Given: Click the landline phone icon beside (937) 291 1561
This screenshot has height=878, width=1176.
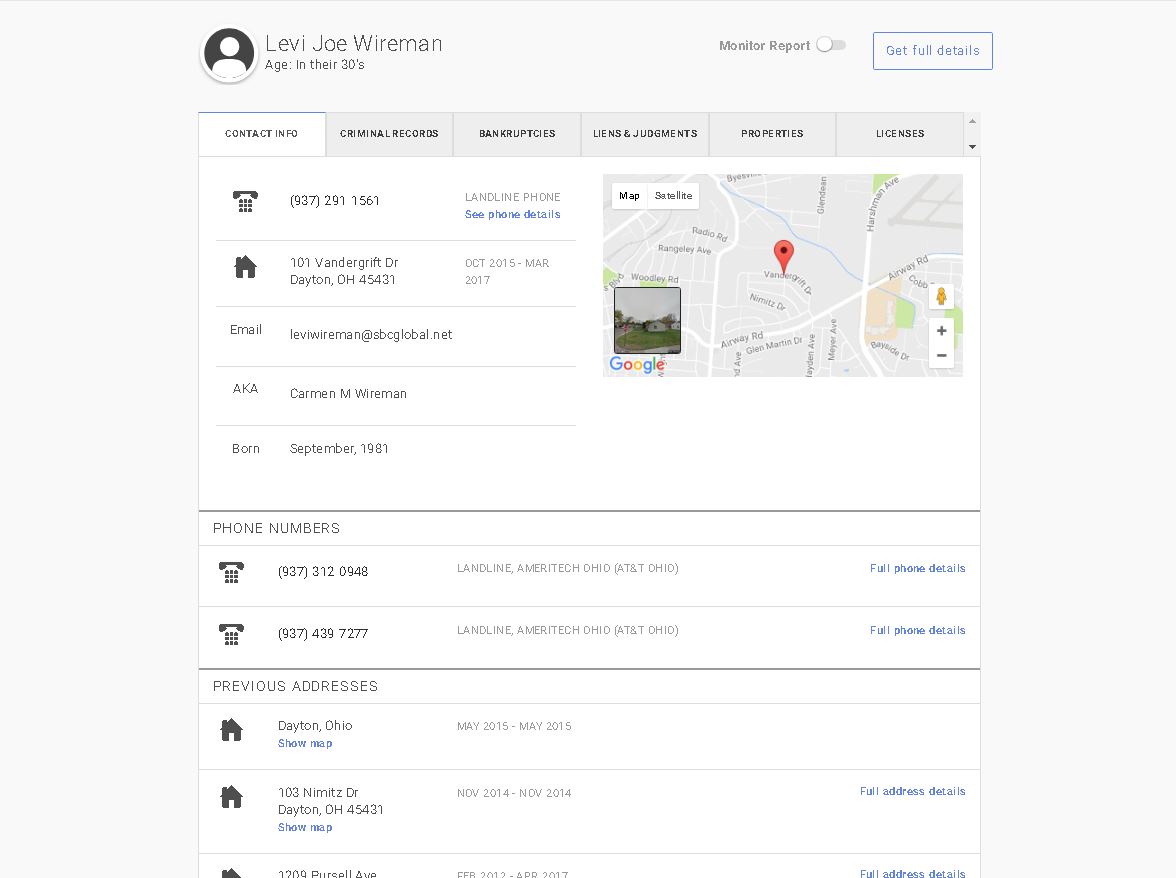Looking at the screenshot, I should coord(245,201).
